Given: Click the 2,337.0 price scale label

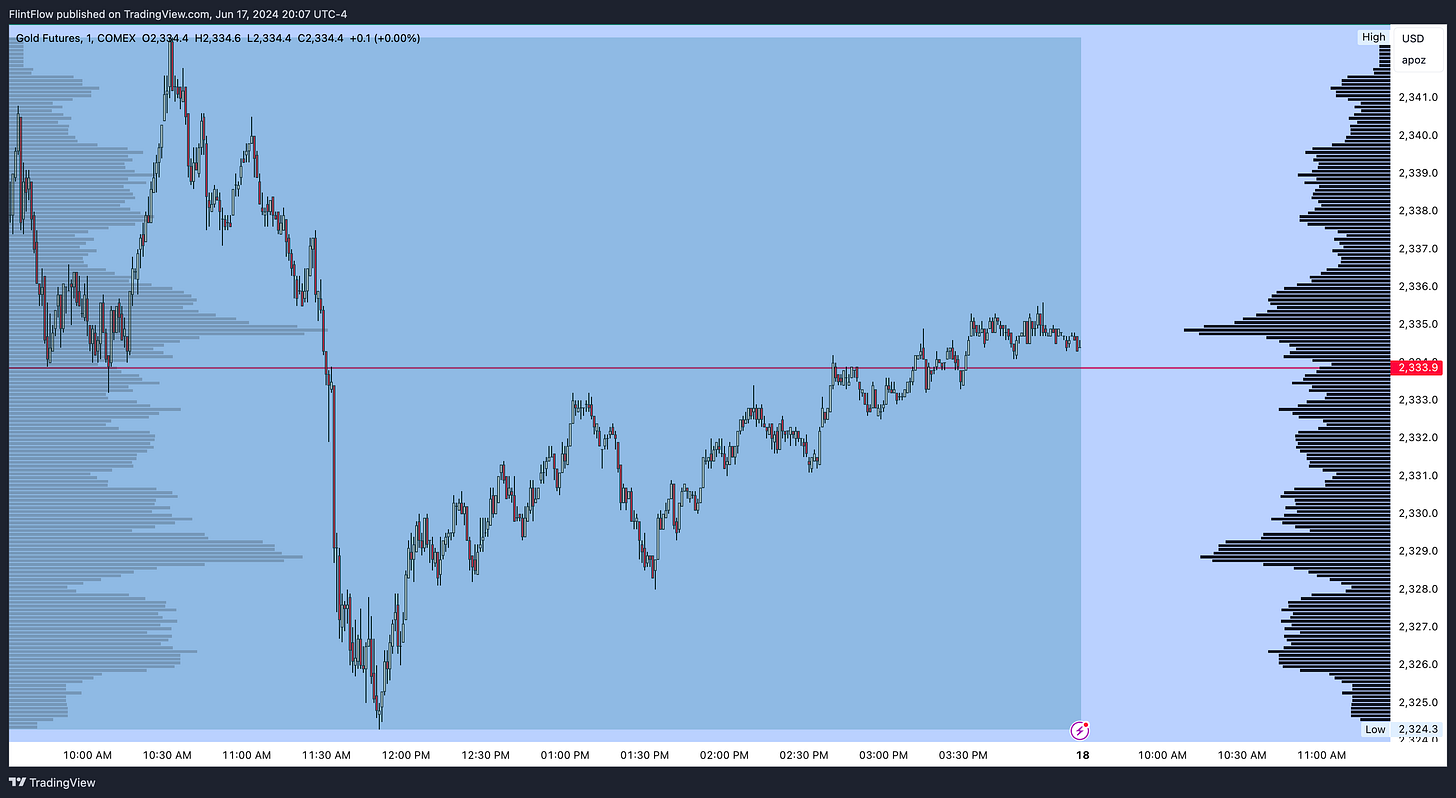Looking at the screenshot, I should click(1418, 248).
